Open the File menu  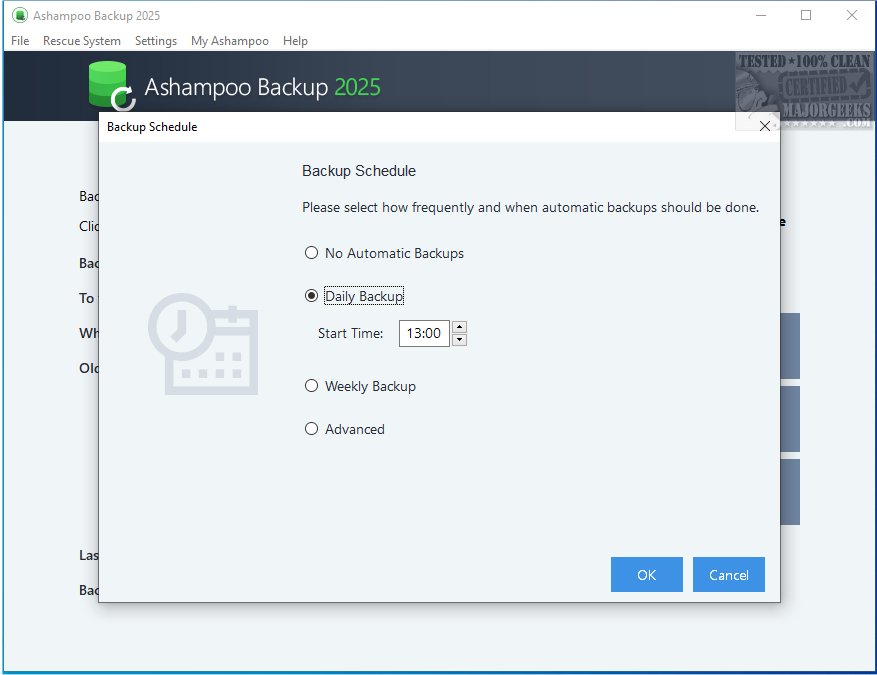coord(20,41)
